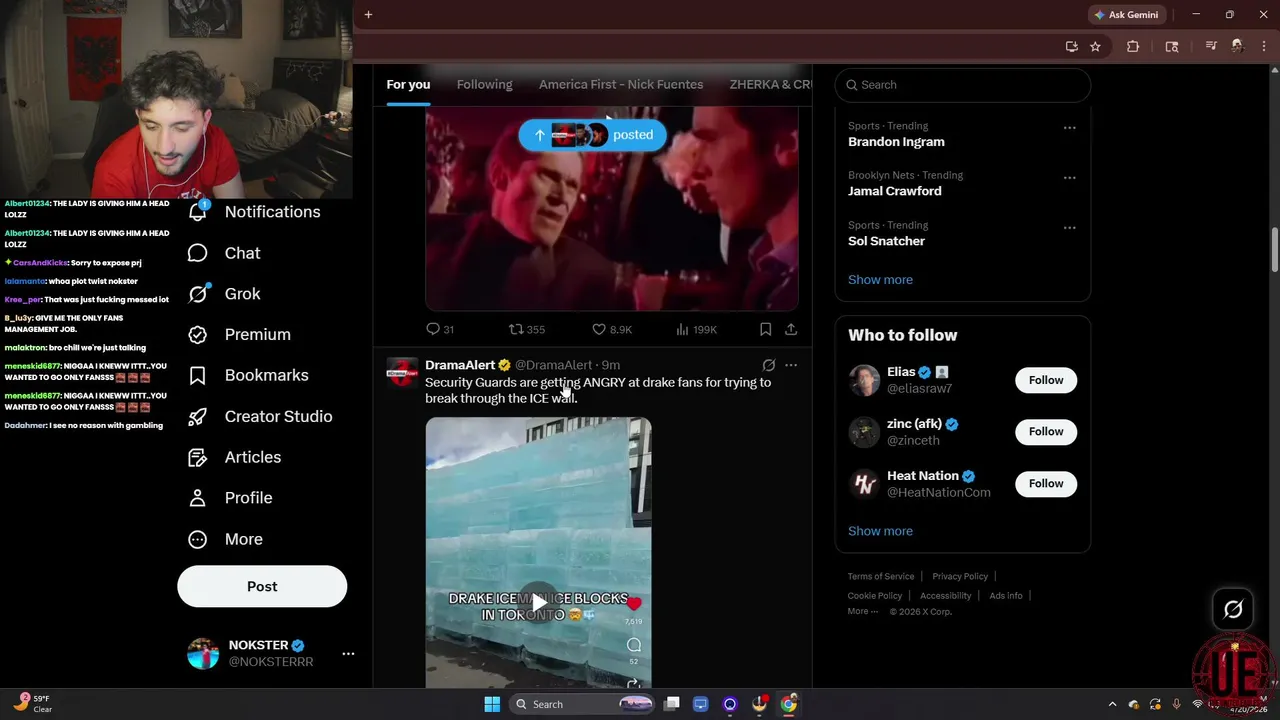The image size is (1280, 720).
Task: Open the Creator Studio rocket icon
Action: click(x=198, y=416)
